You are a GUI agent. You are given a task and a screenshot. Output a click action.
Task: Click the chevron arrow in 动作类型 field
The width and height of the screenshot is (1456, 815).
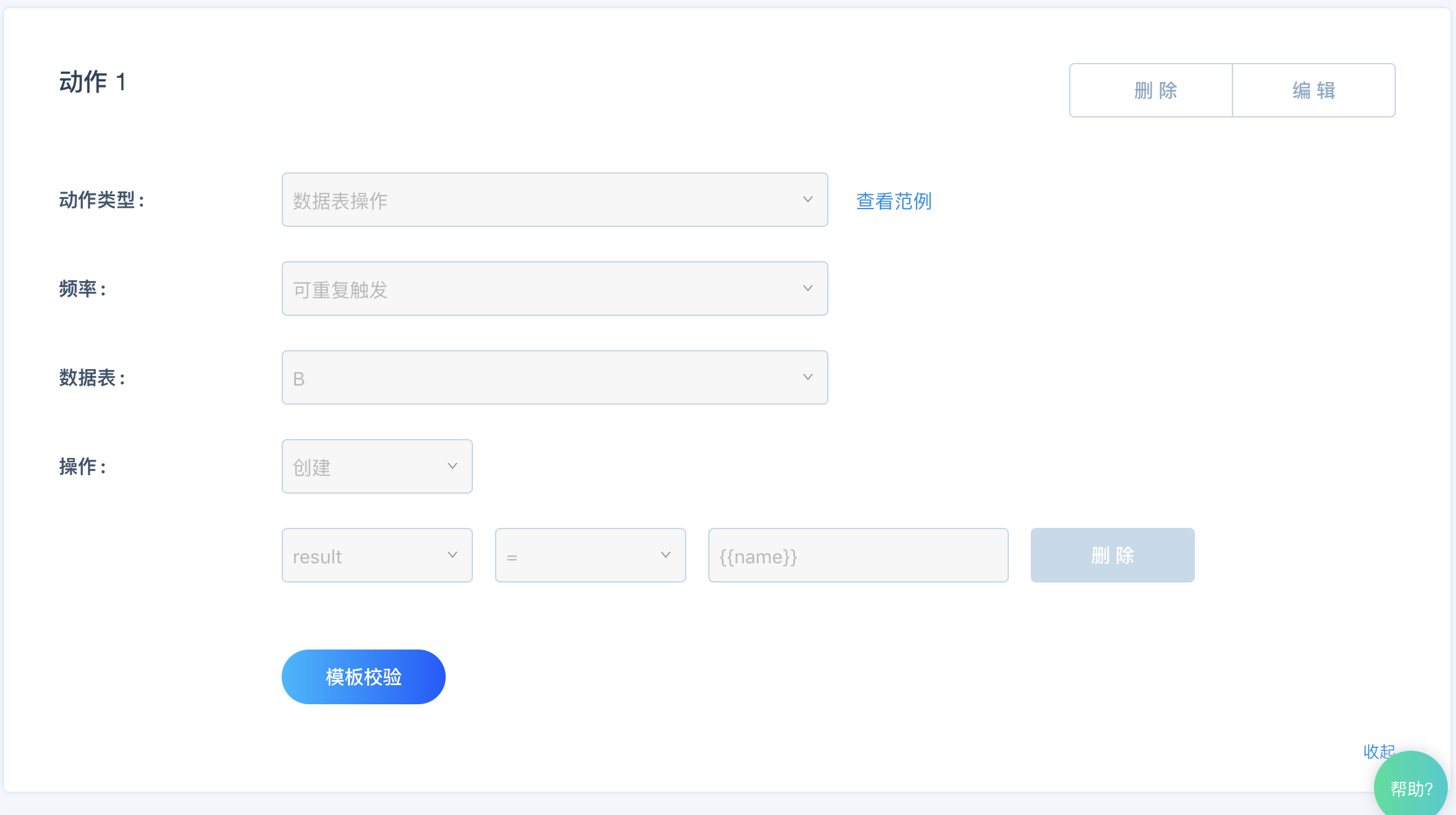807,200
